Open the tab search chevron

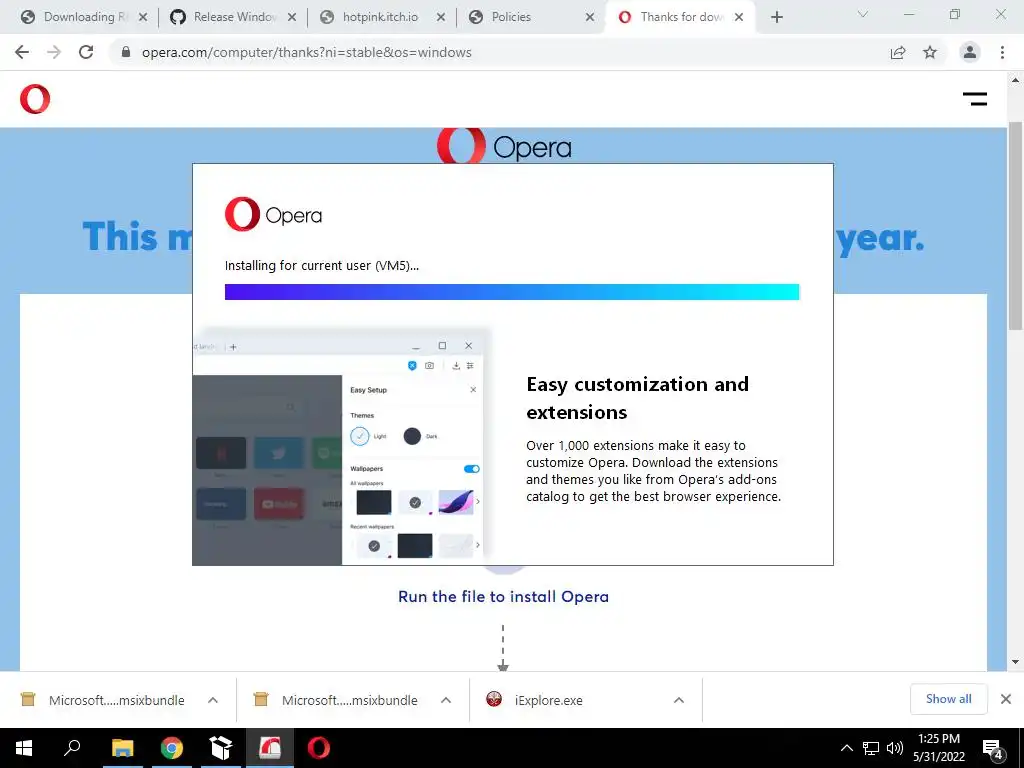tap(863, 14)
